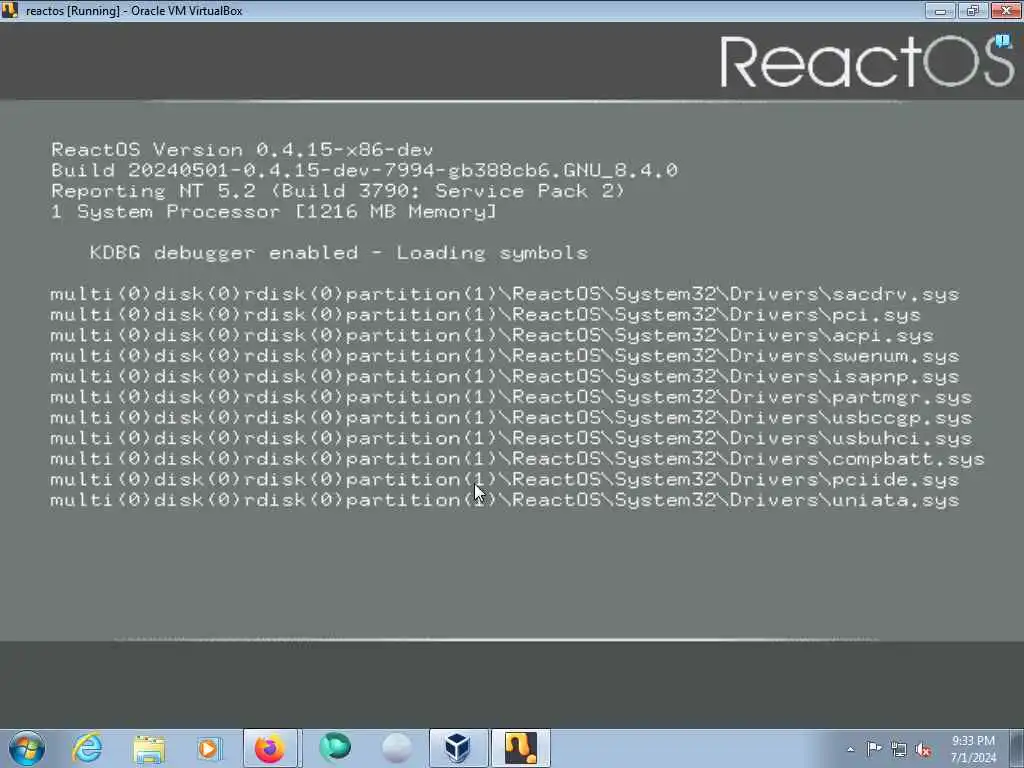Viewport: 1024px width, 768px height.
Task: Click the sacdrv.sys driver line
Action: (505, 295)
